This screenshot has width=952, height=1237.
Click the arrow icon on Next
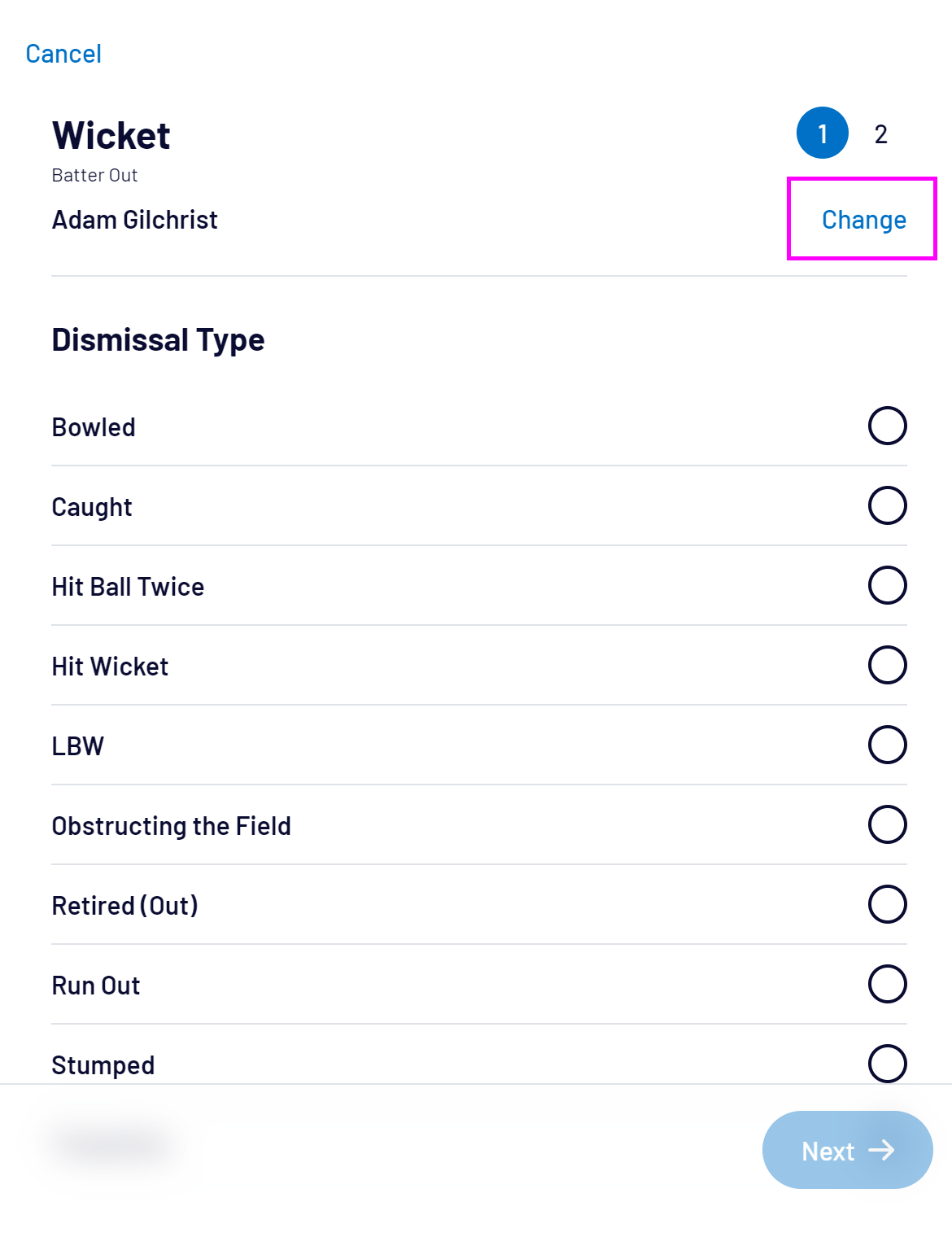coord(881,1150)
